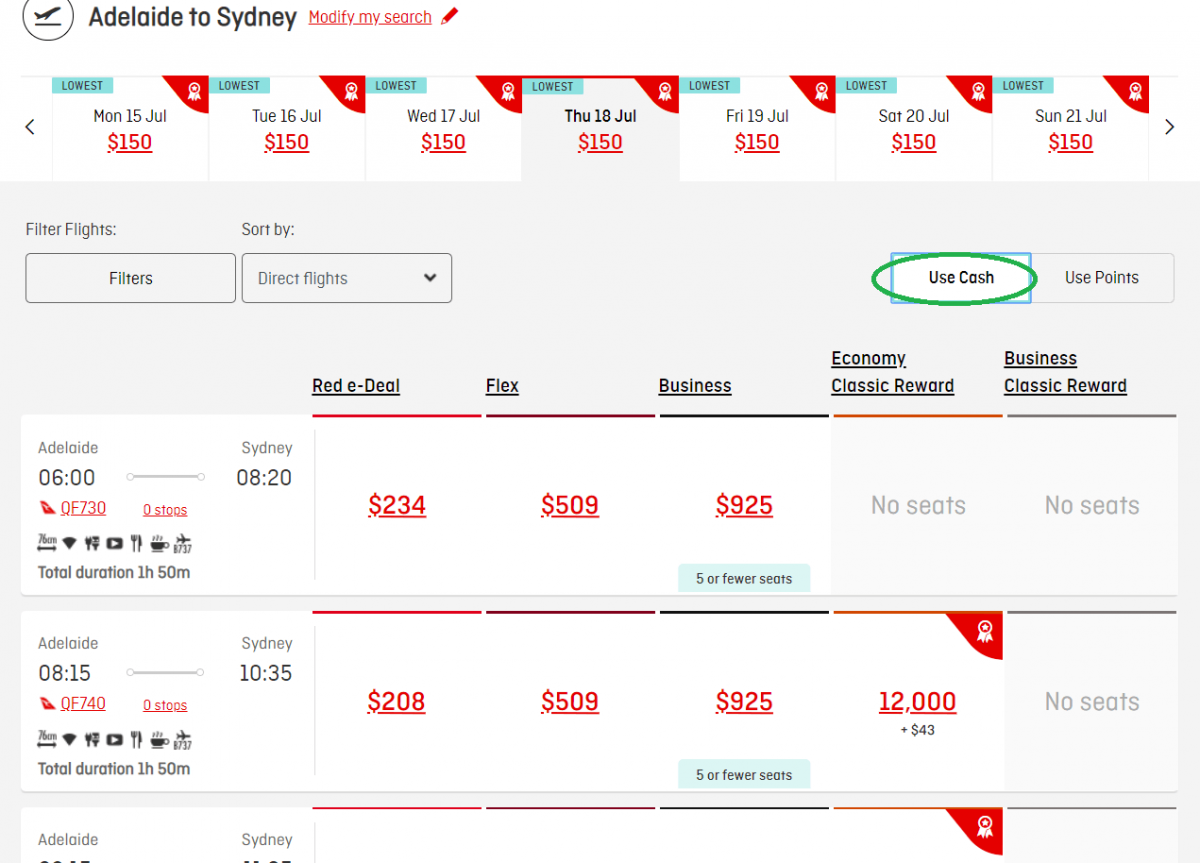Choose the $509 Flex fare on QF730
1200x863 pixels.
click(x=570, y=506)
